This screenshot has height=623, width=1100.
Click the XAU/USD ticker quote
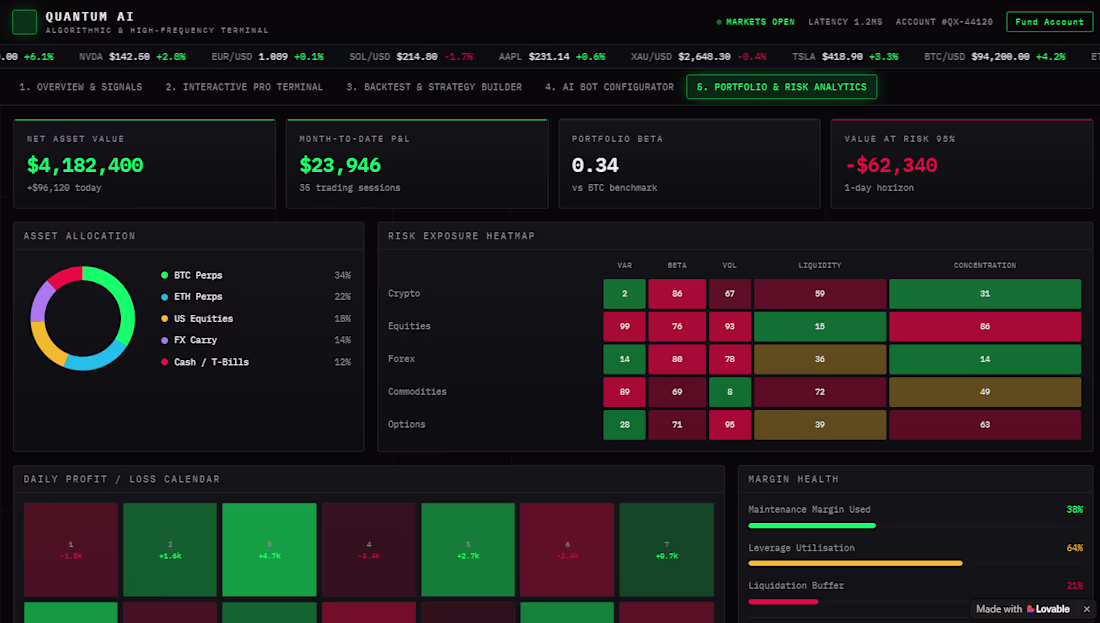[699, 57]
